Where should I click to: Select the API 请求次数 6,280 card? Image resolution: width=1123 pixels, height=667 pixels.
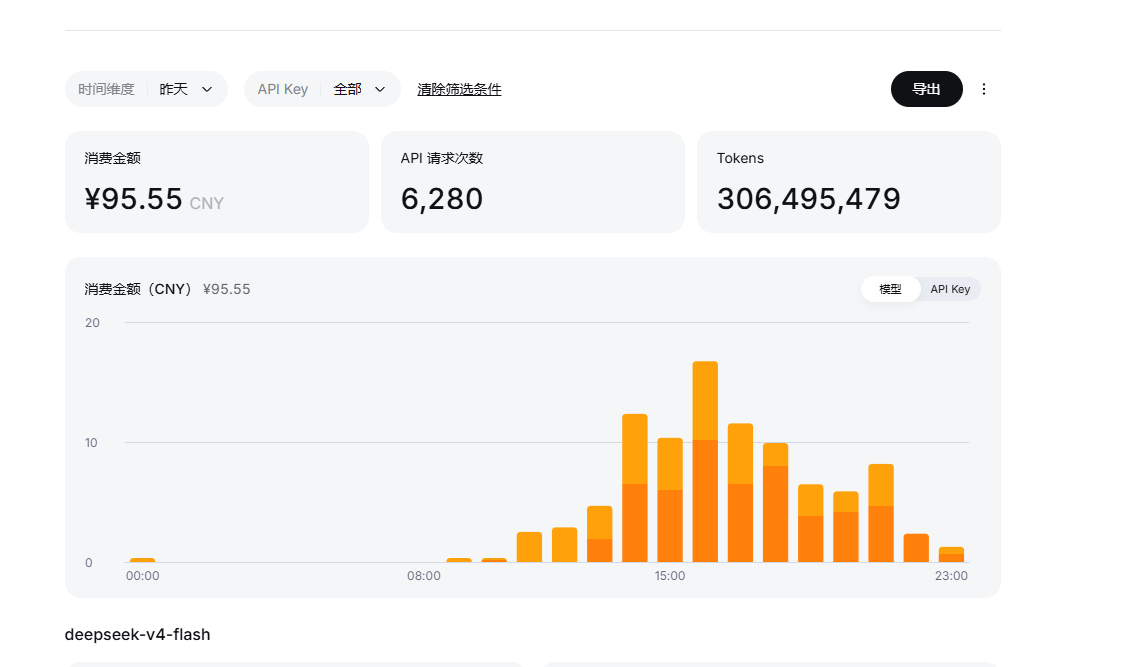tap(532, 181)
